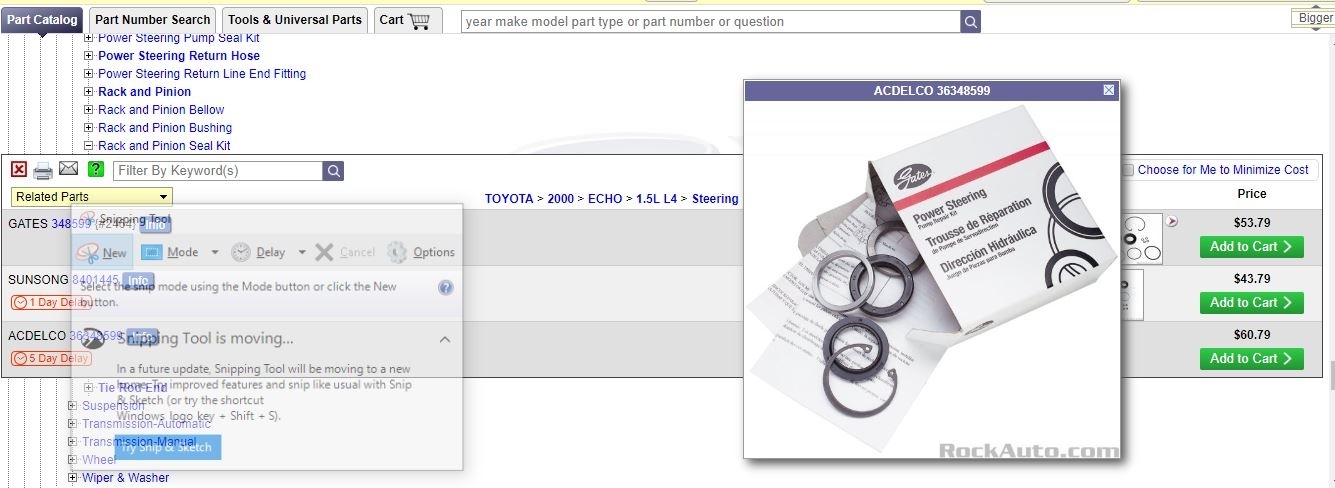Image resolution: width=1335 pixels, height=488 pixels.
Task: Close the ACDELCO 36348599 image popup
Action: click(1109, 90)
